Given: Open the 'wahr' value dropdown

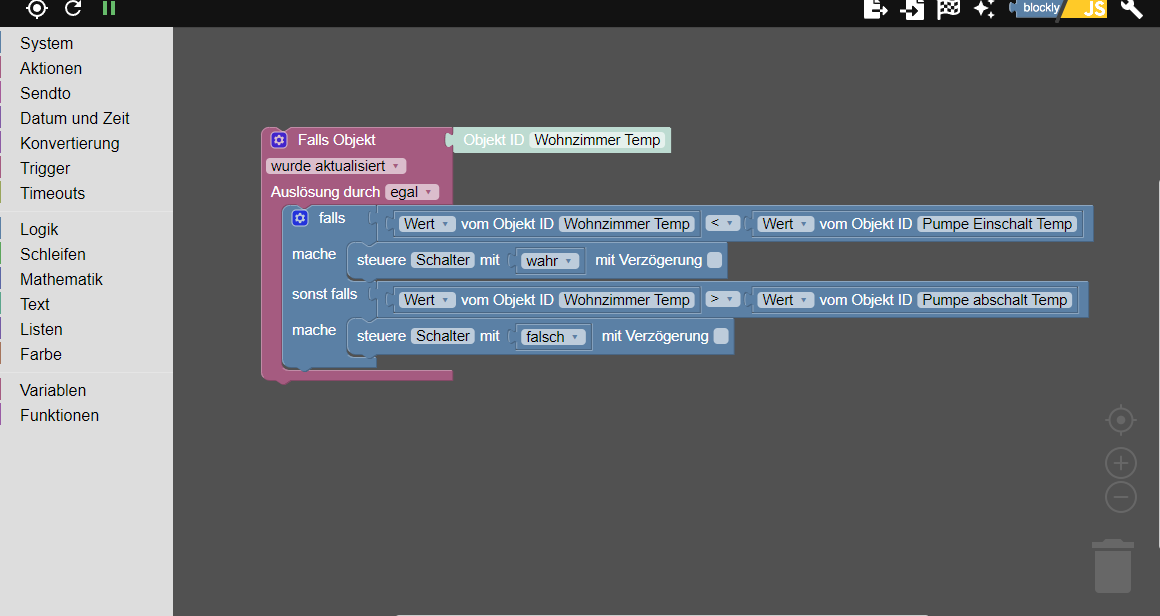Looking at the screenshot, I should point(550,261).
